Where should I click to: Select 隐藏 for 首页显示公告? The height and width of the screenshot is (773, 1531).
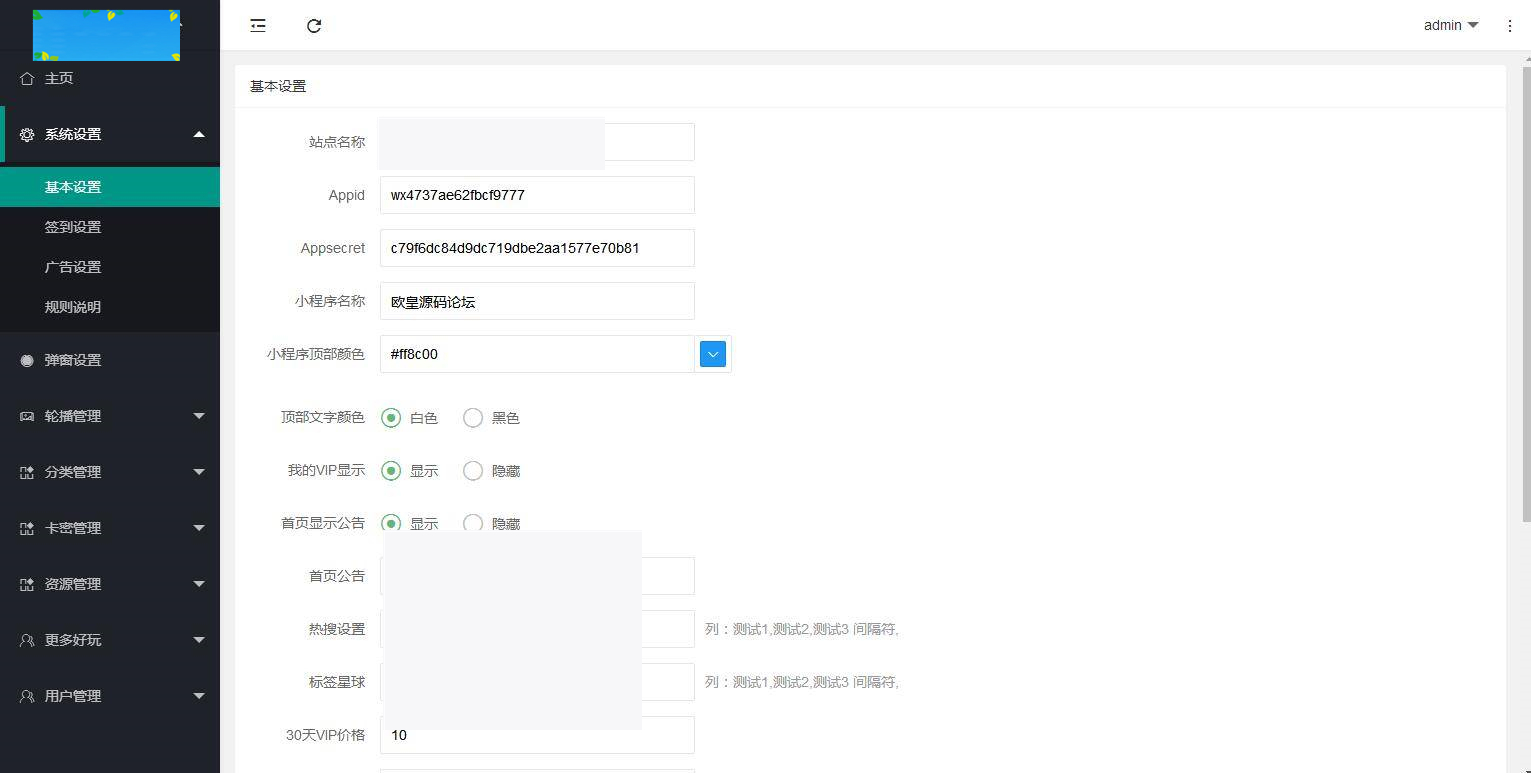(472, 524)
